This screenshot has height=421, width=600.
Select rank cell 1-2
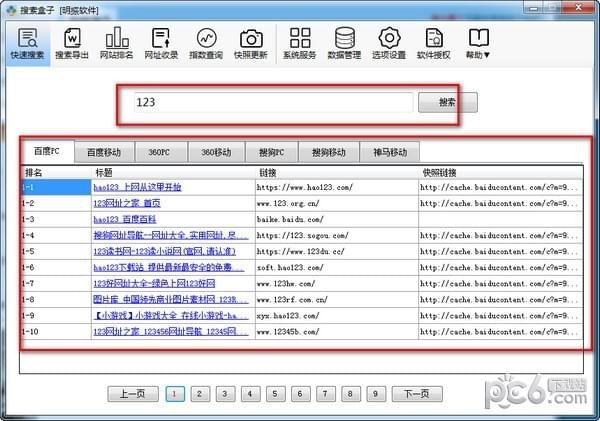tap(56, 203)
